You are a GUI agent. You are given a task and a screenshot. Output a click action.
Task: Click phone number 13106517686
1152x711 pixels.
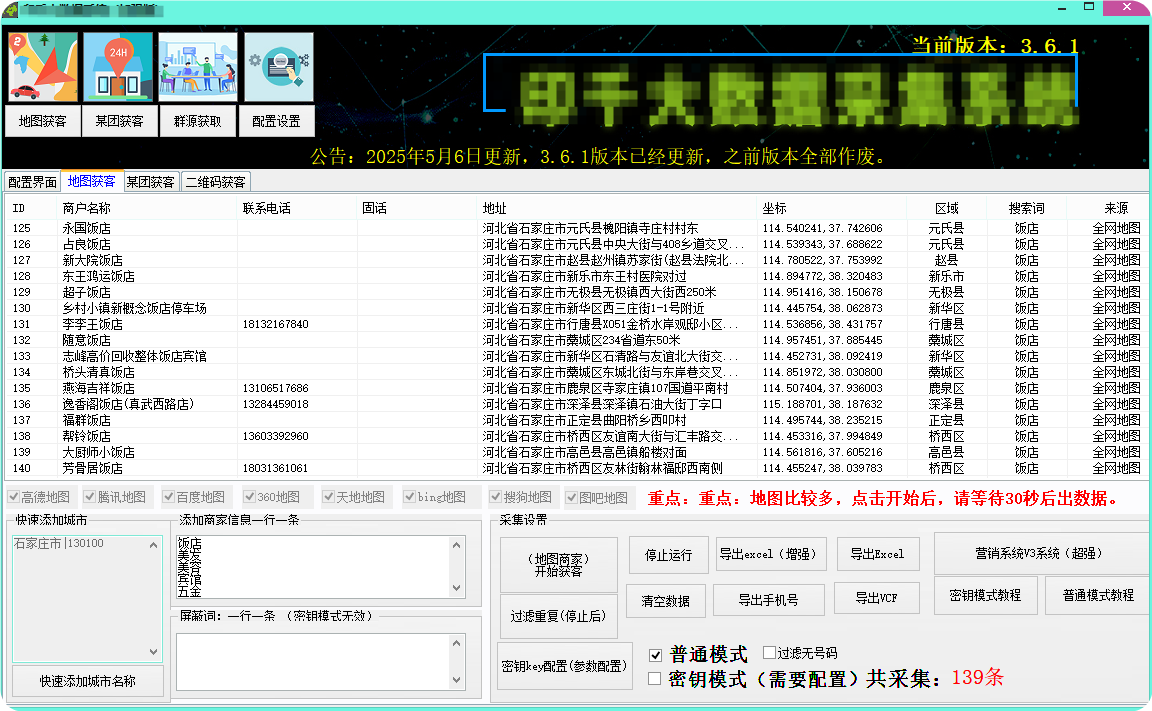[276, 388]
